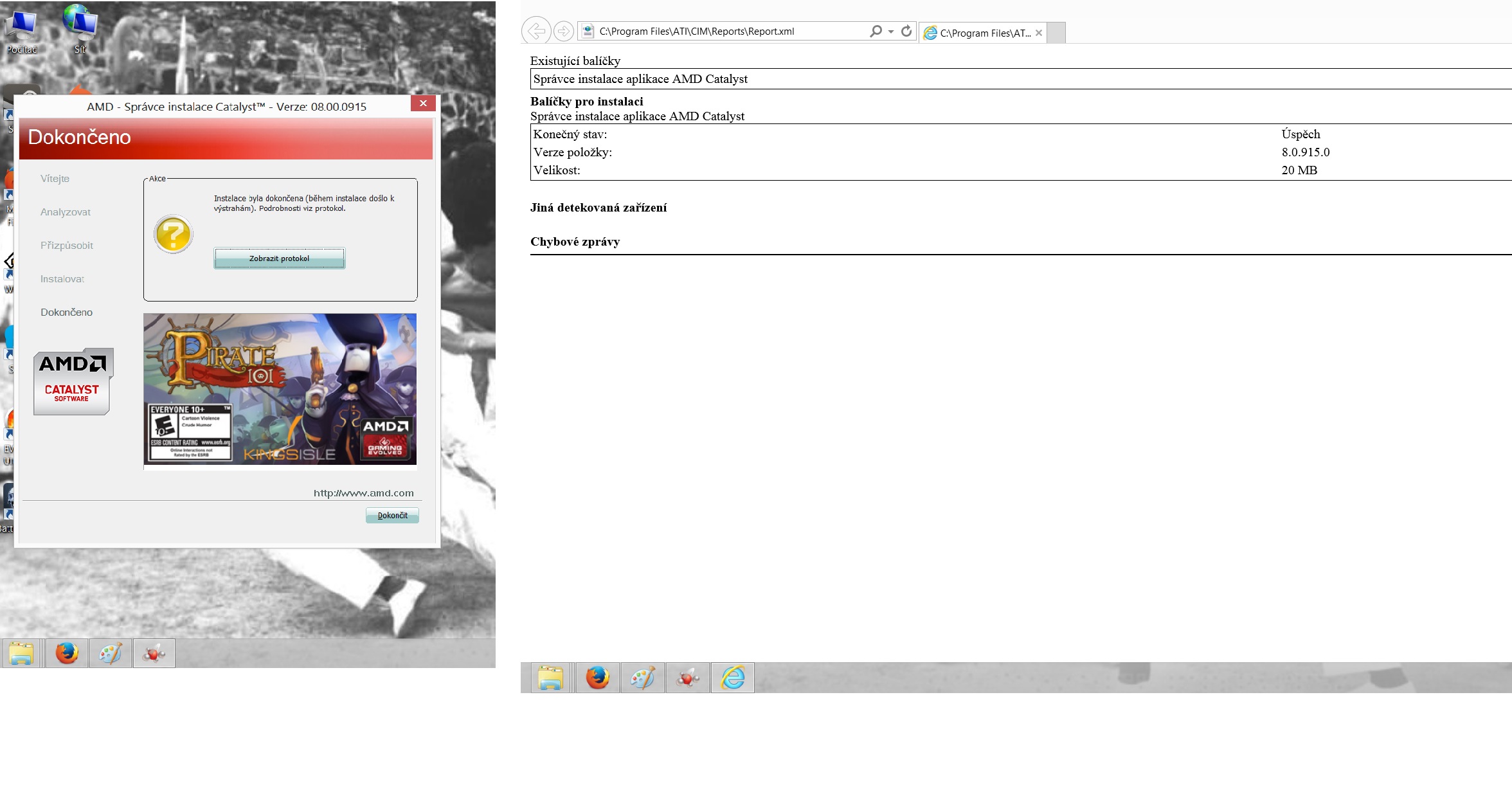Expand address bar dropdown arrow

point(891,32)
